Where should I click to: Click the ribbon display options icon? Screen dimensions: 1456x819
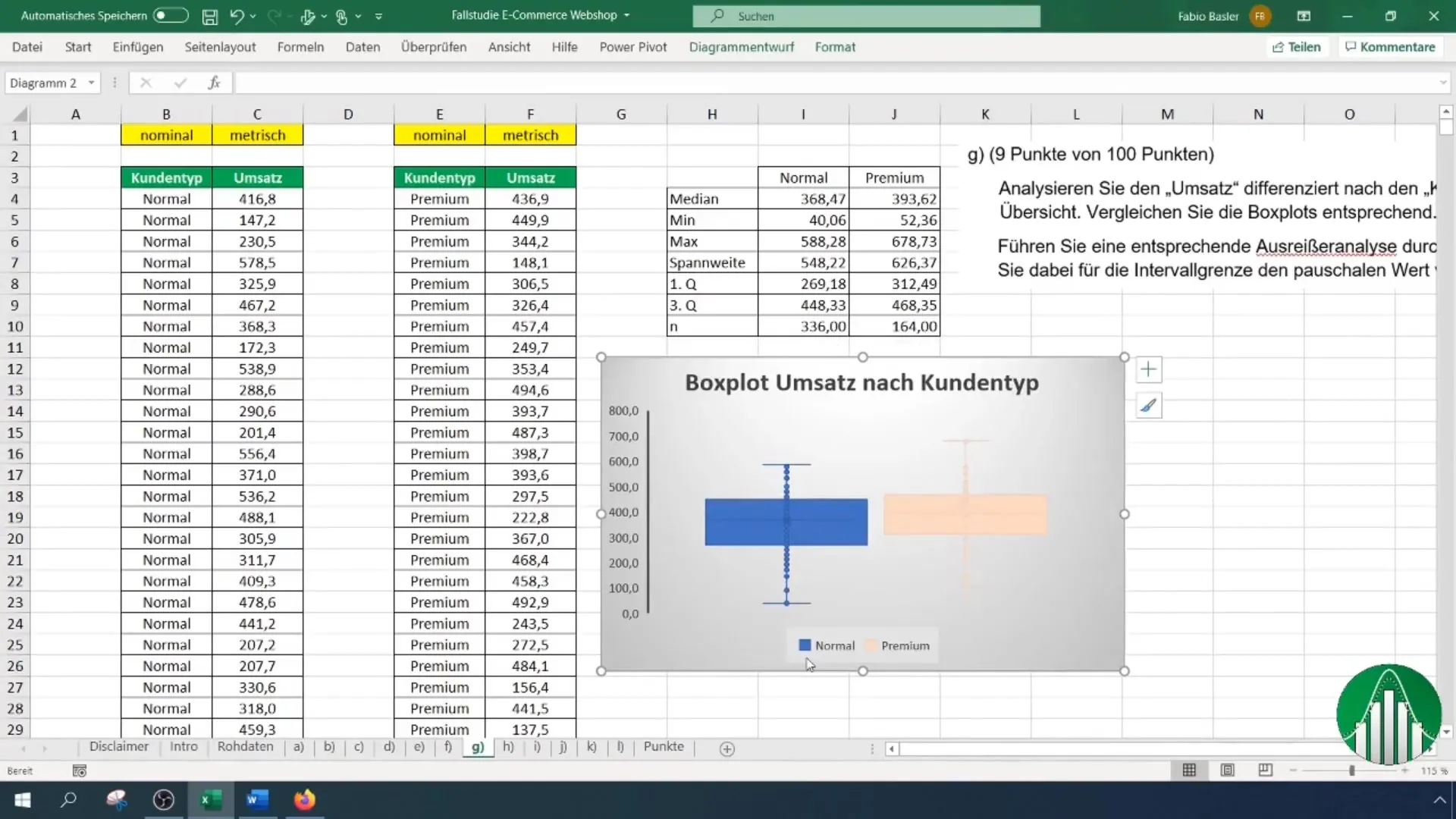click(1304, 16)
